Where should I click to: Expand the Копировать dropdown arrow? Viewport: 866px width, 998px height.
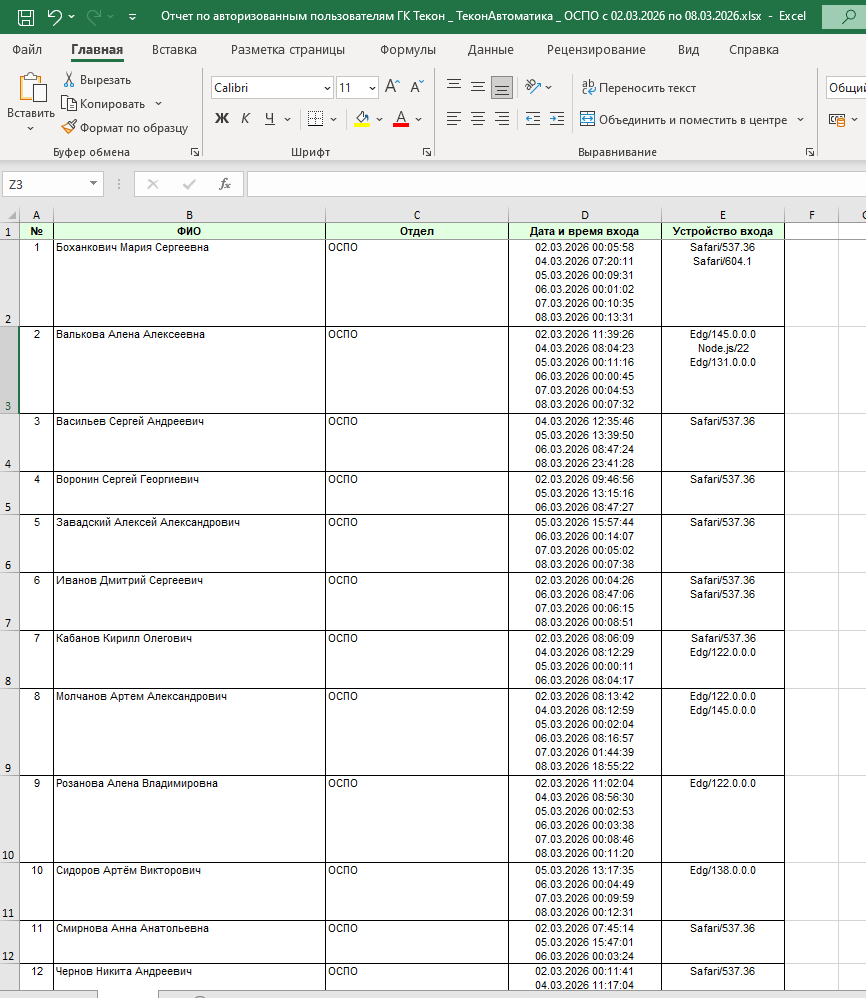158,104
